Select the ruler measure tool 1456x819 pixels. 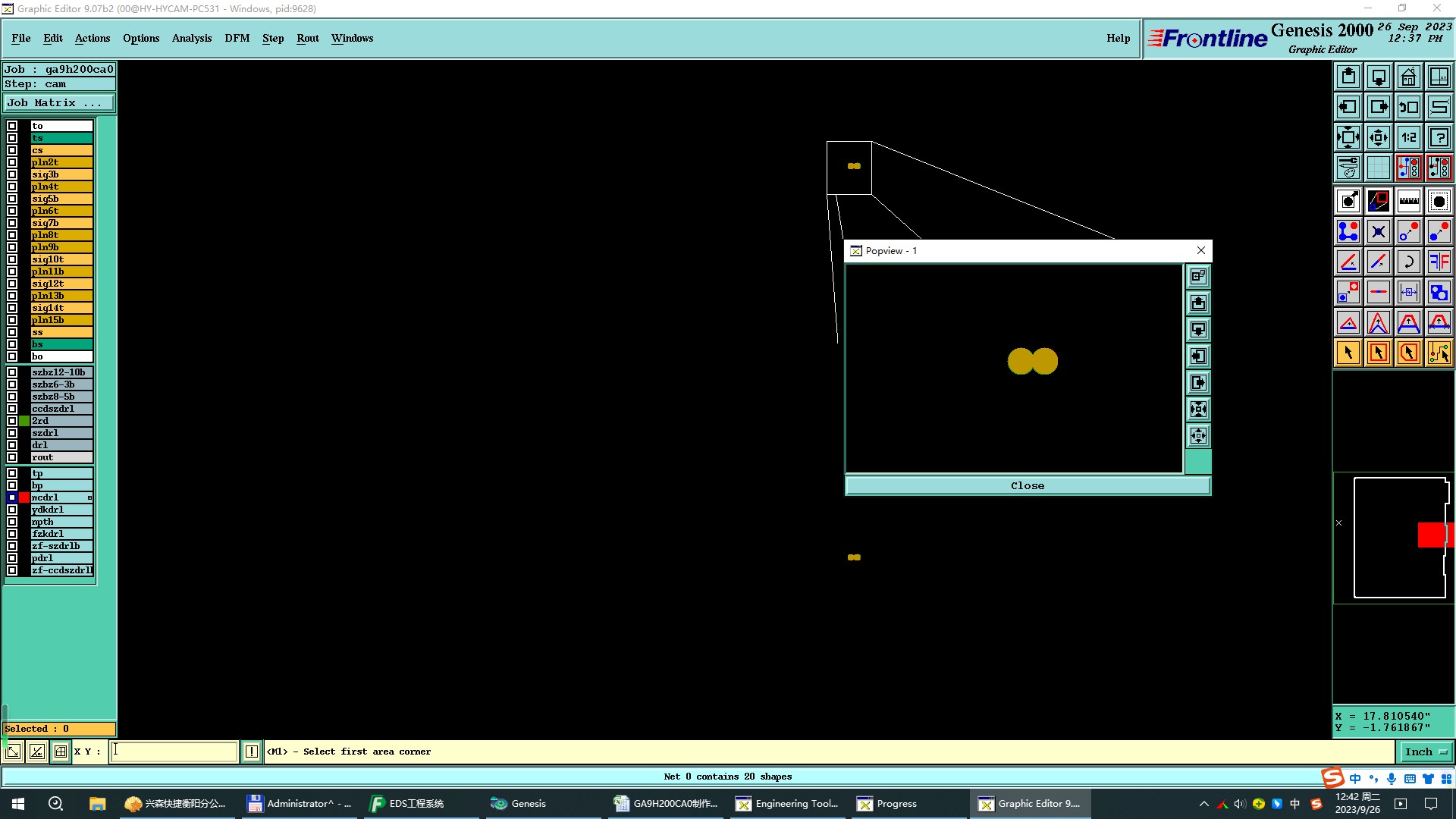(1408, 201)
